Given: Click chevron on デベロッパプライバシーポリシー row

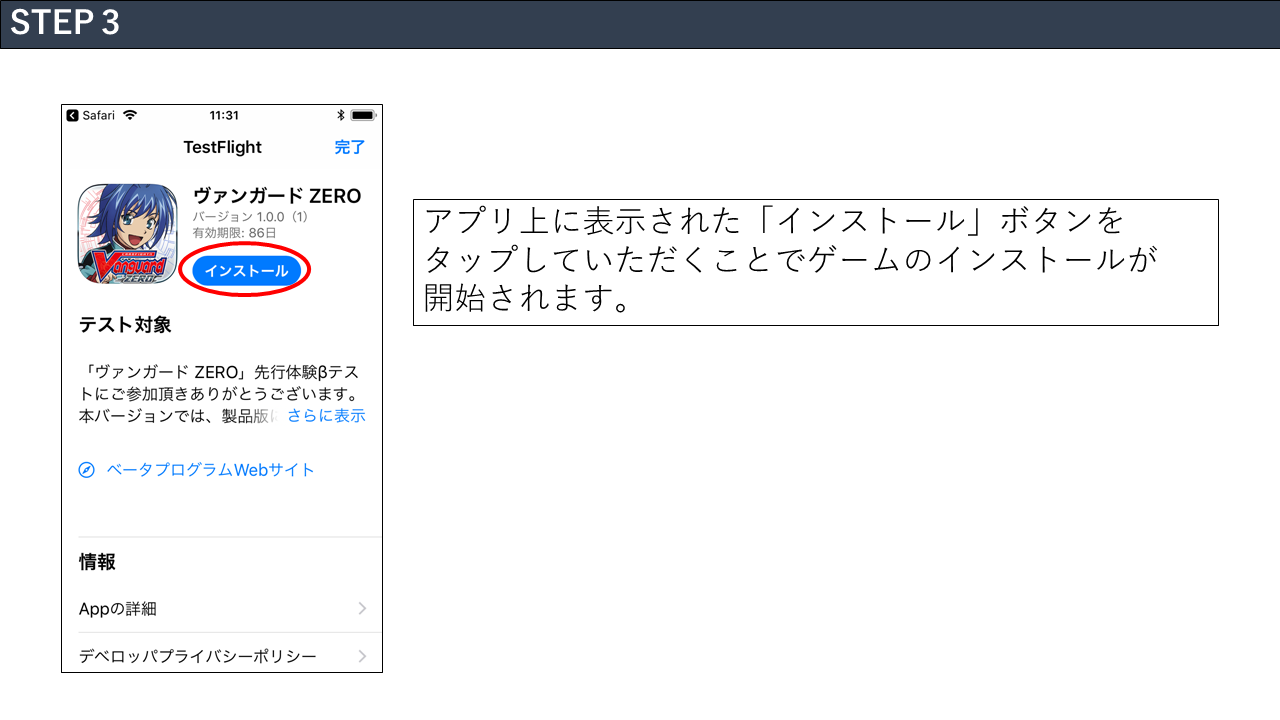Looking at the screenshot, I should pyautogui.click(x=362, y=657).
